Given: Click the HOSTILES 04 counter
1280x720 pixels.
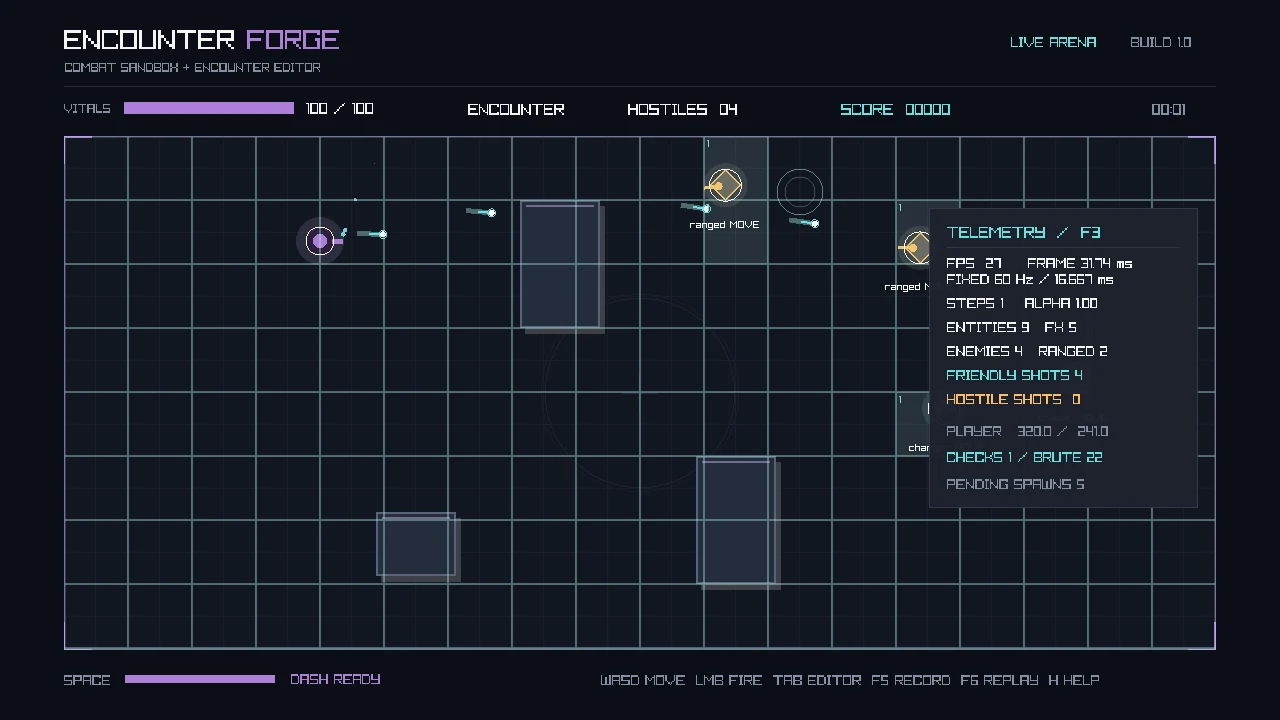Looking at the screenshot, I should (x=682, y=109).
